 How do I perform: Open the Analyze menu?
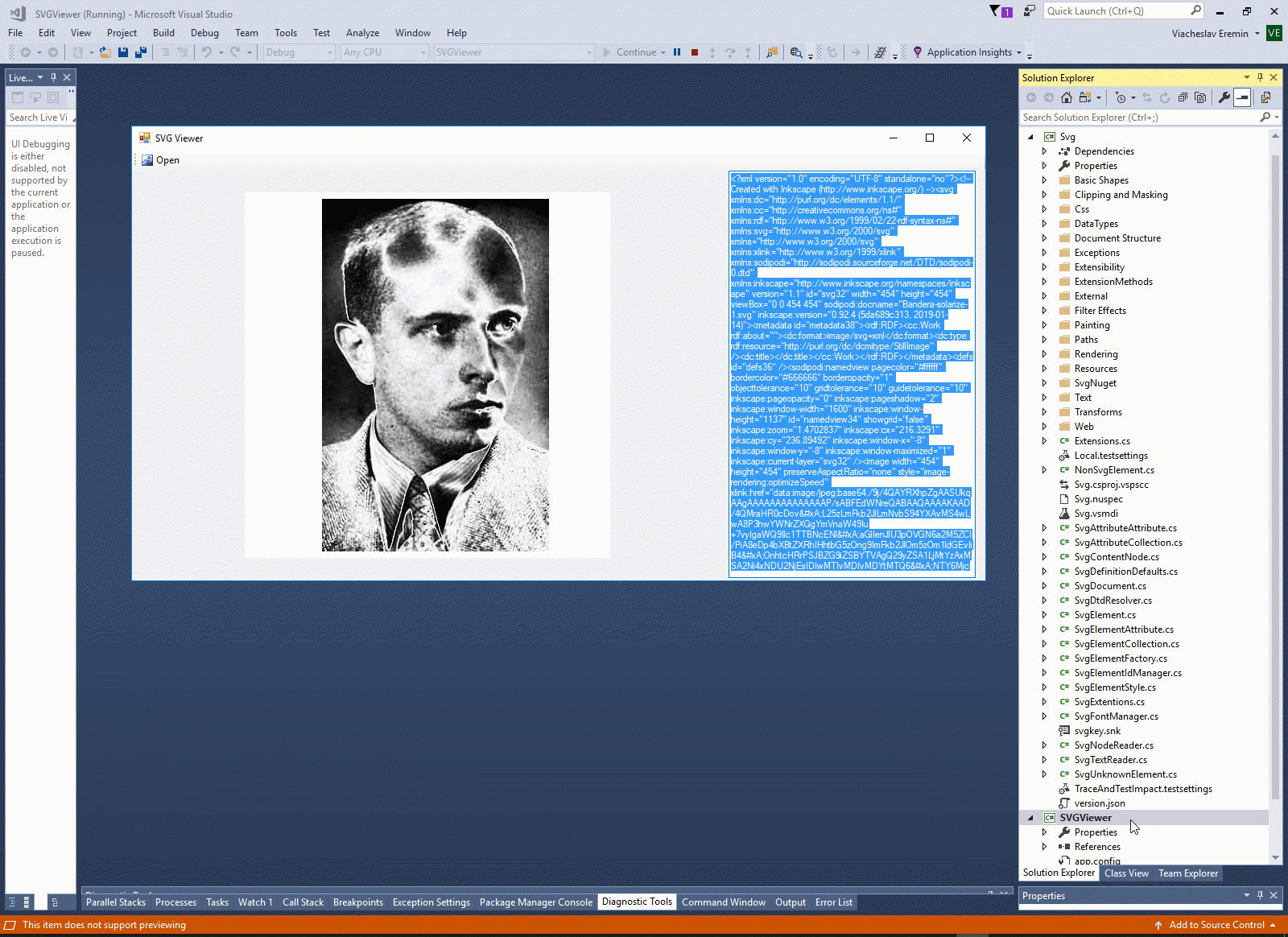[362, 33]
